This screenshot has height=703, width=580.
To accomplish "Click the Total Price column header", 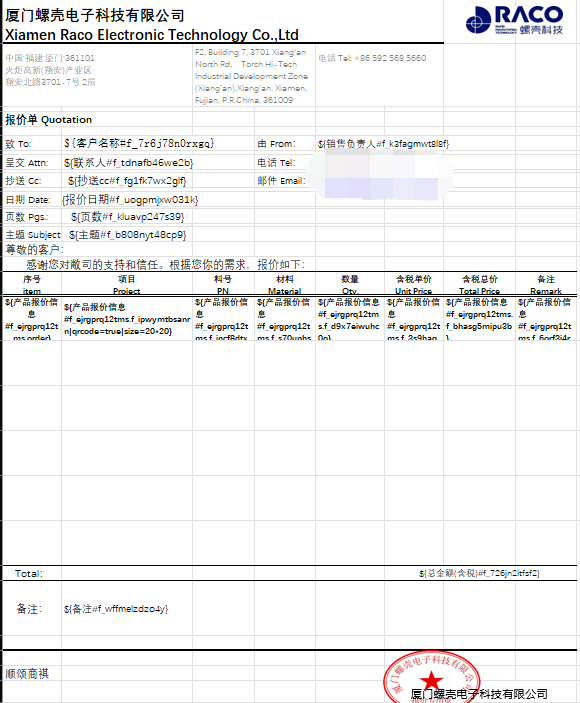I will pyautogui.click(x=479, y=284).
